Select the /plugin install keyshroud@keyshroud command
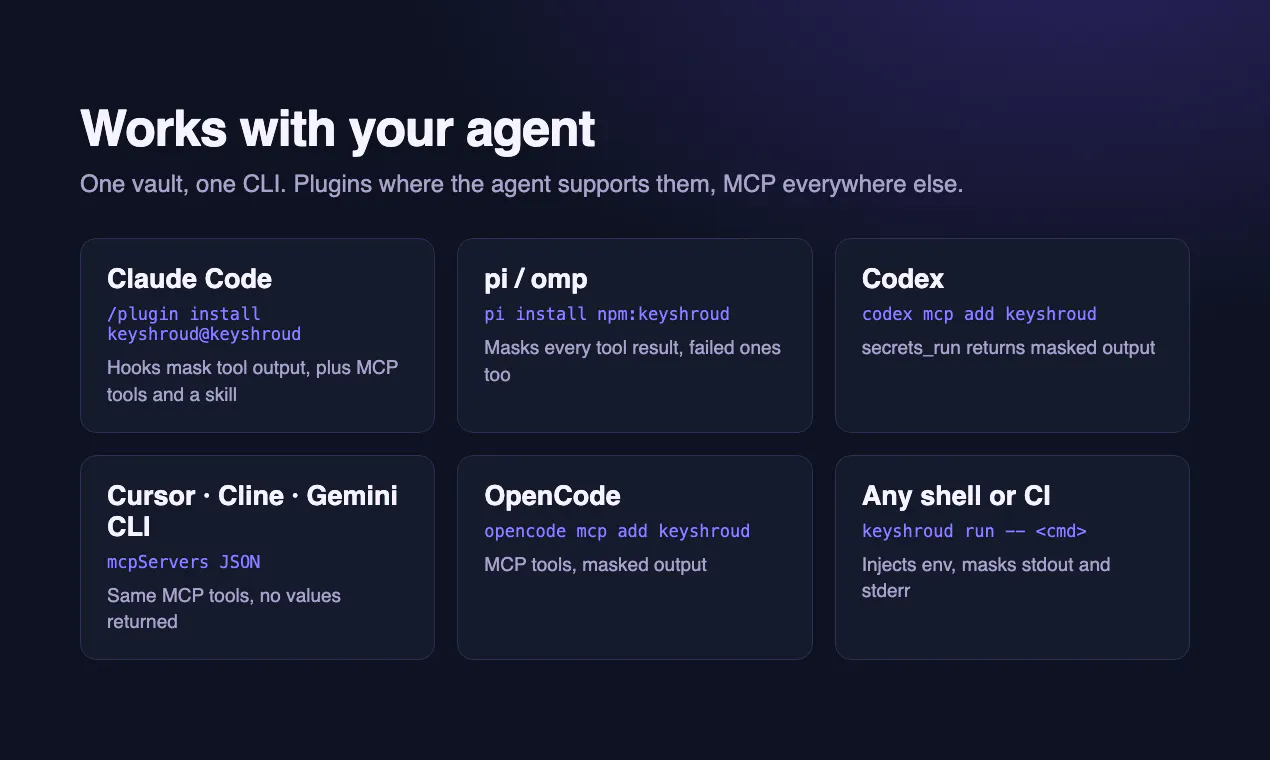This screenshot has height=760, width=1270. pyautogui.click(x=204, y=324)
